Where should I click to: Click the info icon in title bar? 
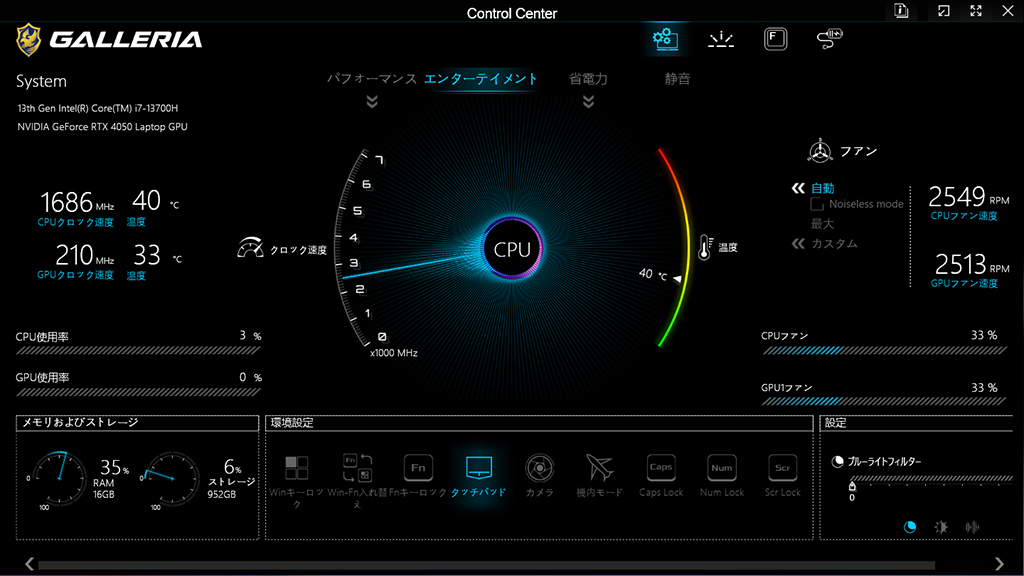point(901,10)
